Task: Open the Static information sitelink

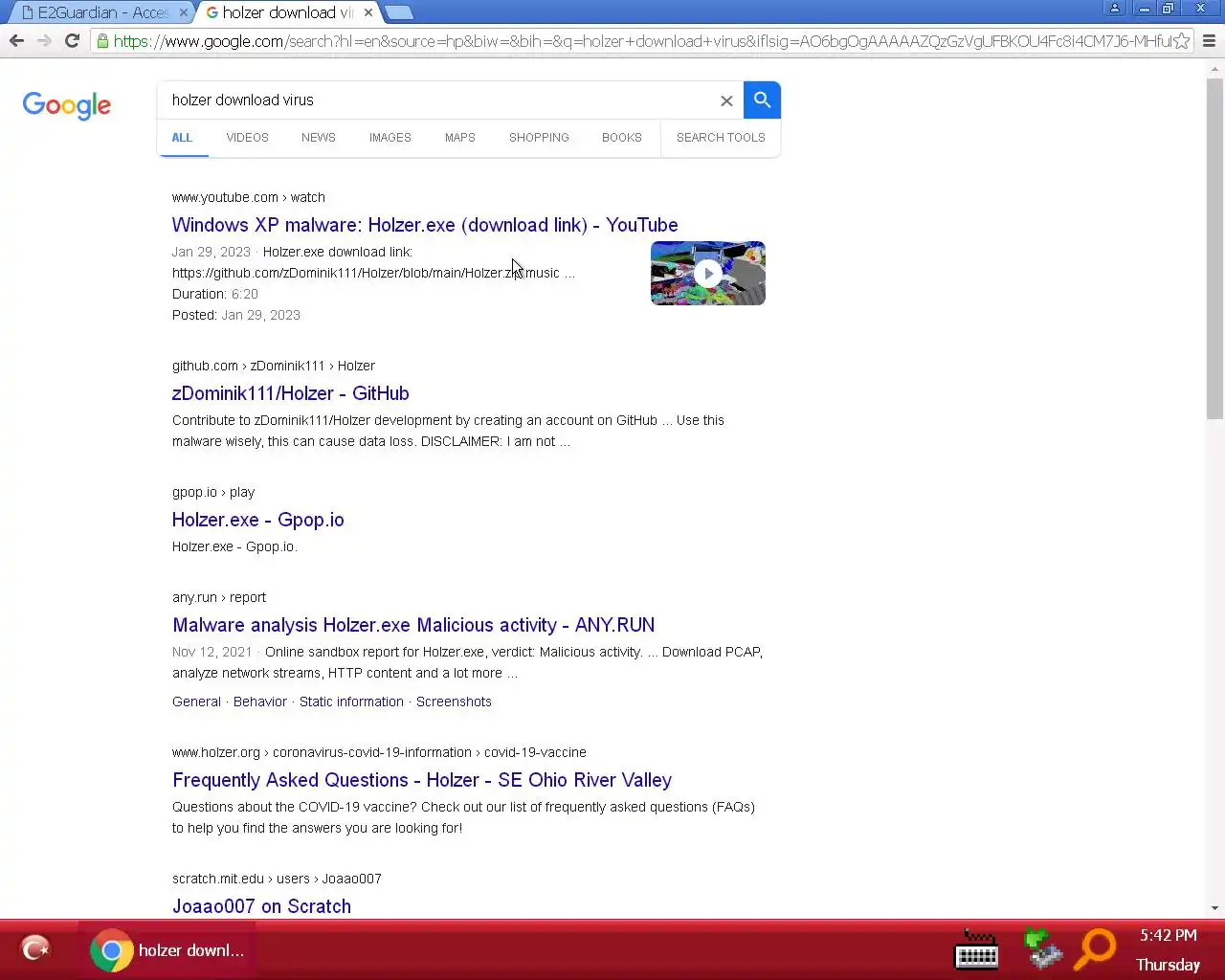Action: (x=351, y=702)
